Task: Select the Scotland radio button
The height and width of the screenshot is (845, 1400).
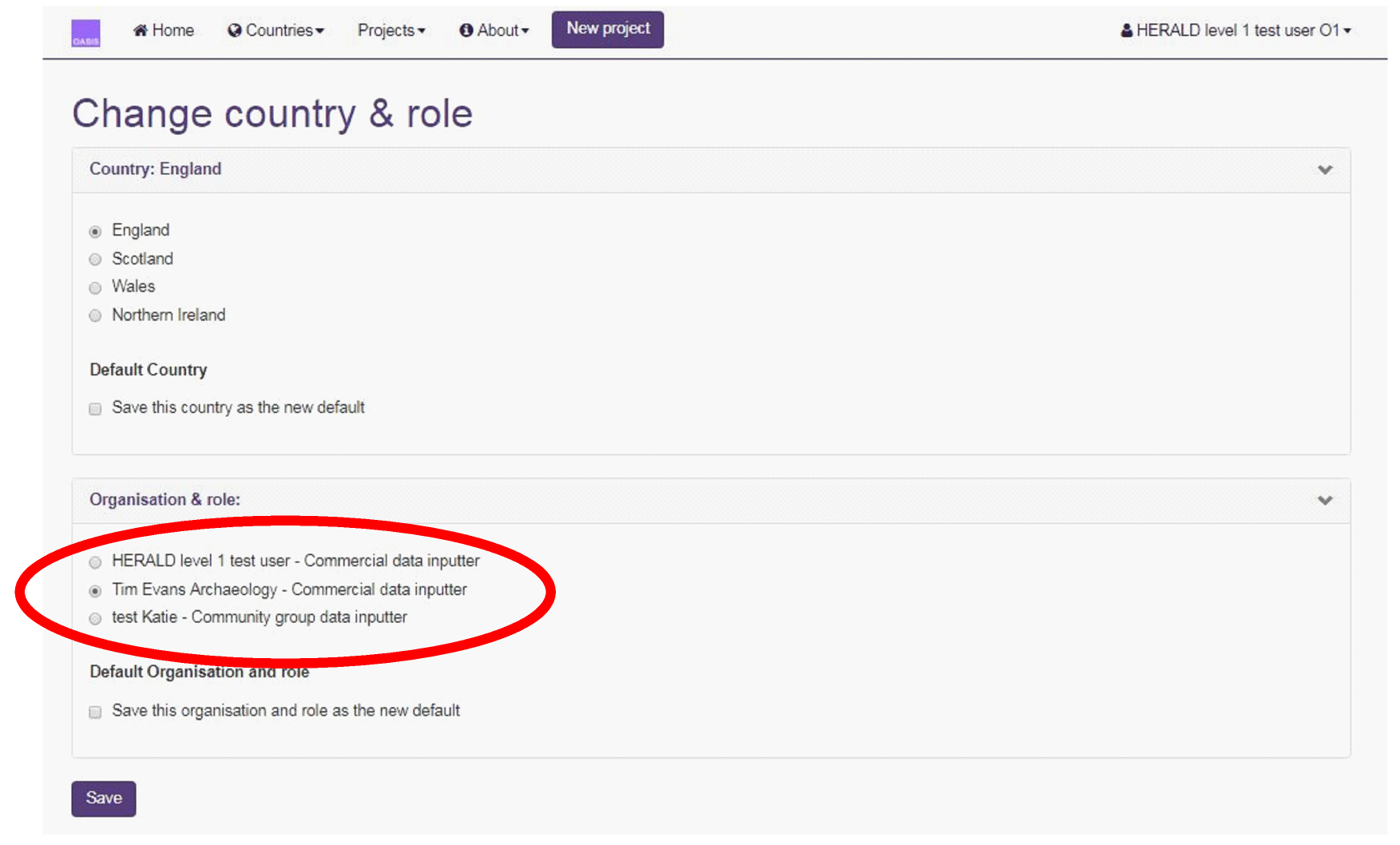Action: point(95,260)
